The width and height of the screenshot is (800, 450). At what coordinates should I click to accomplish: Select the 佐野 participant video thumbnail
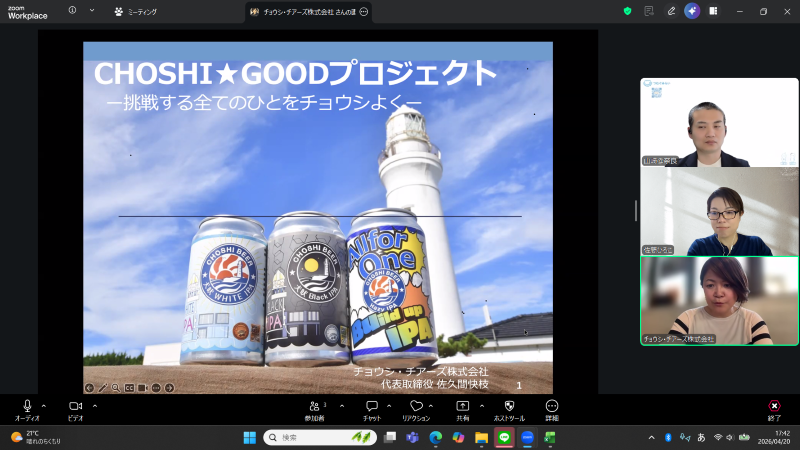click(719, 211)
